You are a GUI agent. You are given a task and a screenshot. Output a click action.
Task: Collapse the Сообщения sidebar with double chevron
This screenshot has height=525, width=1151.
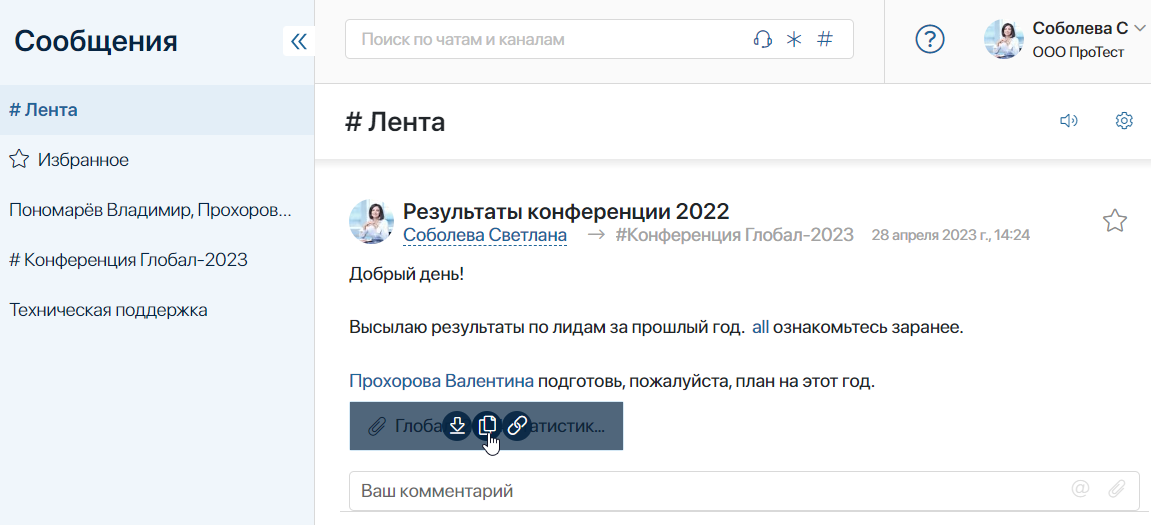pos(299,41)
